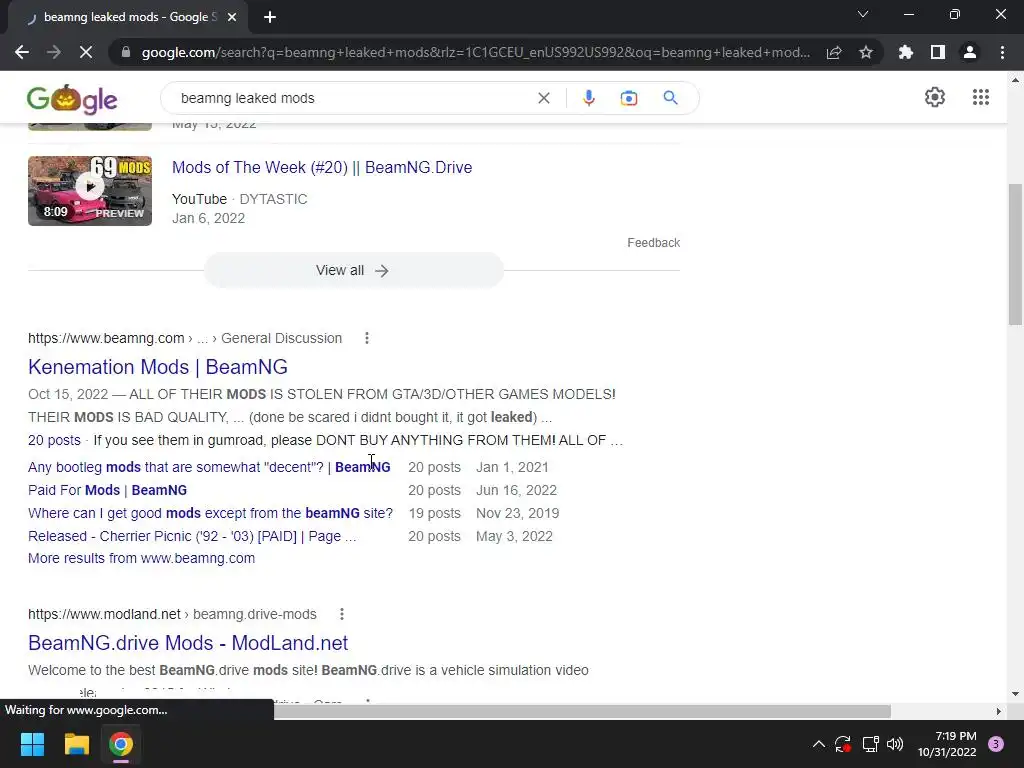
Task: Open a new browser tab
Action: [x=270, y=17]
